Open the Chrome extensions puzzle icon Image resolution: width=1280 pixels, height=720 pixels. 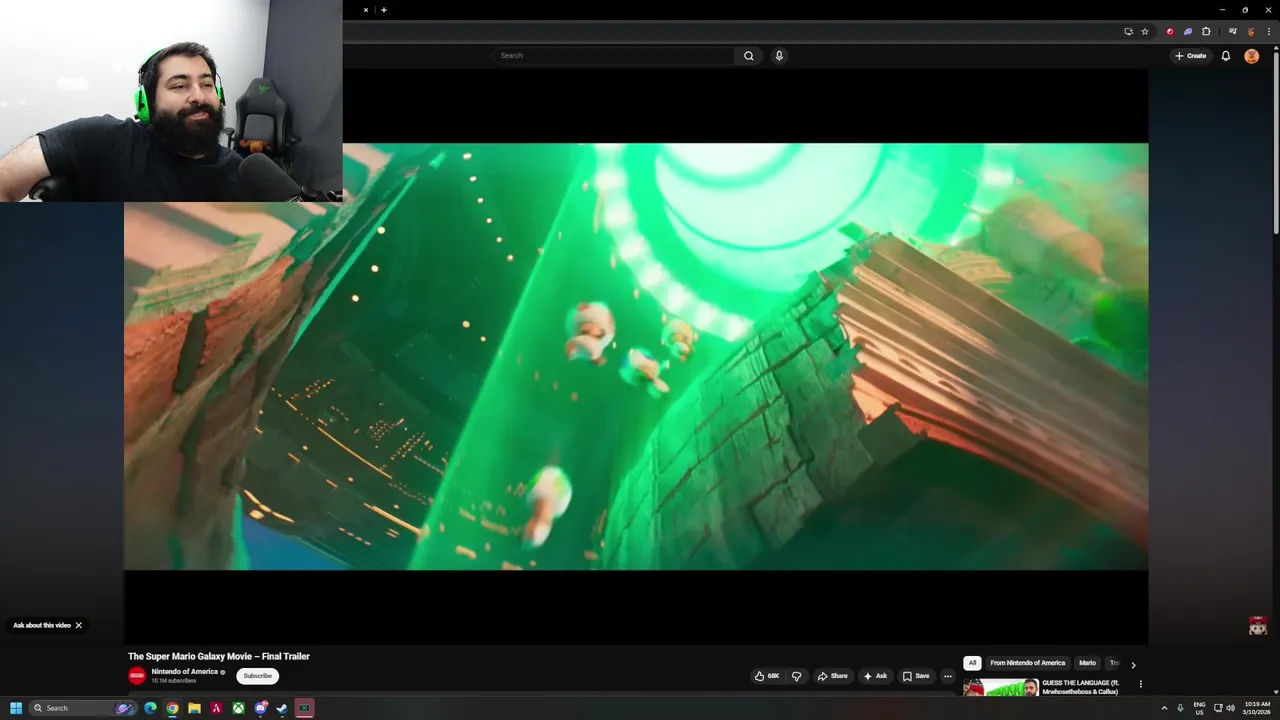(1206, 31)
